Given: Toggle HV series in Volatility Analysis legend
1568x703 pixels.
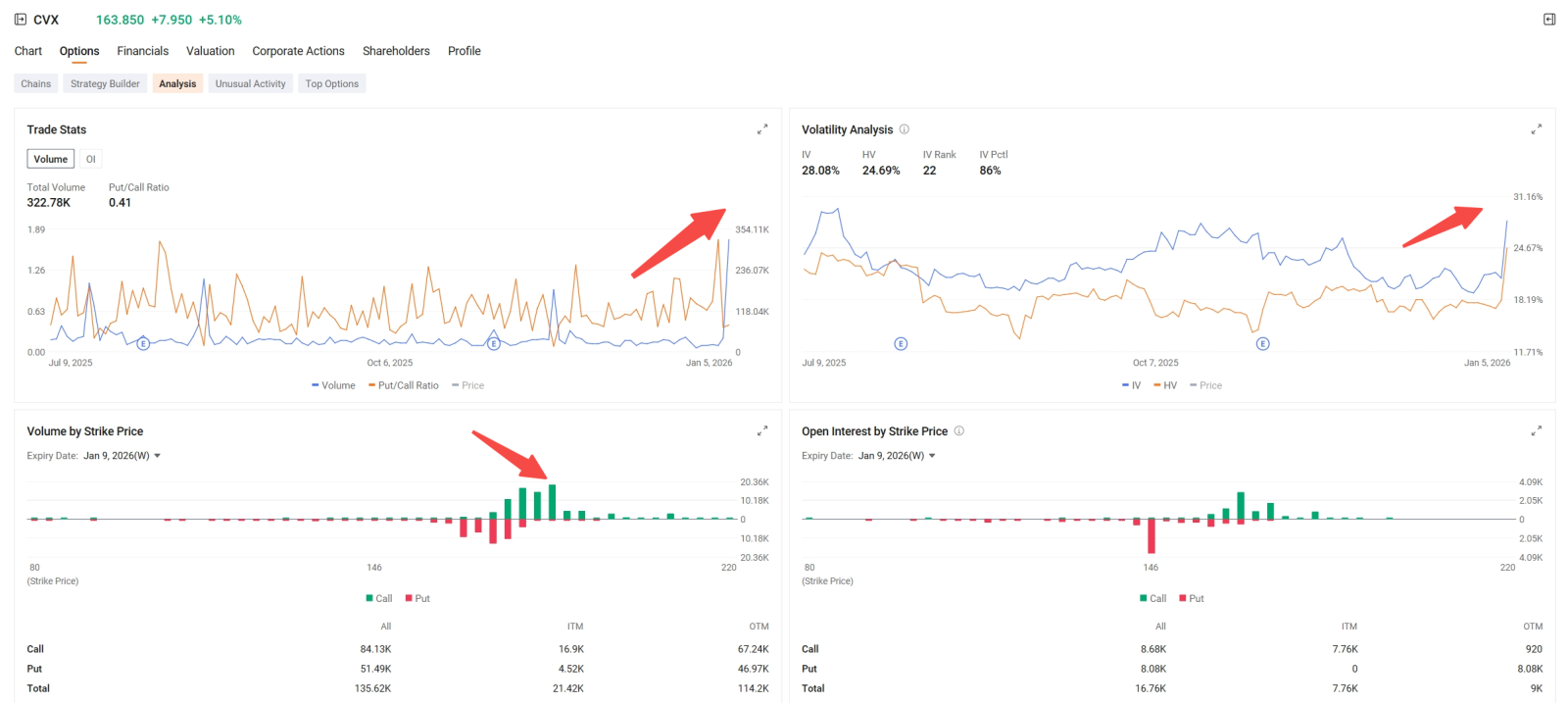Looking at the screenshot, I should tap(1164, 385).
